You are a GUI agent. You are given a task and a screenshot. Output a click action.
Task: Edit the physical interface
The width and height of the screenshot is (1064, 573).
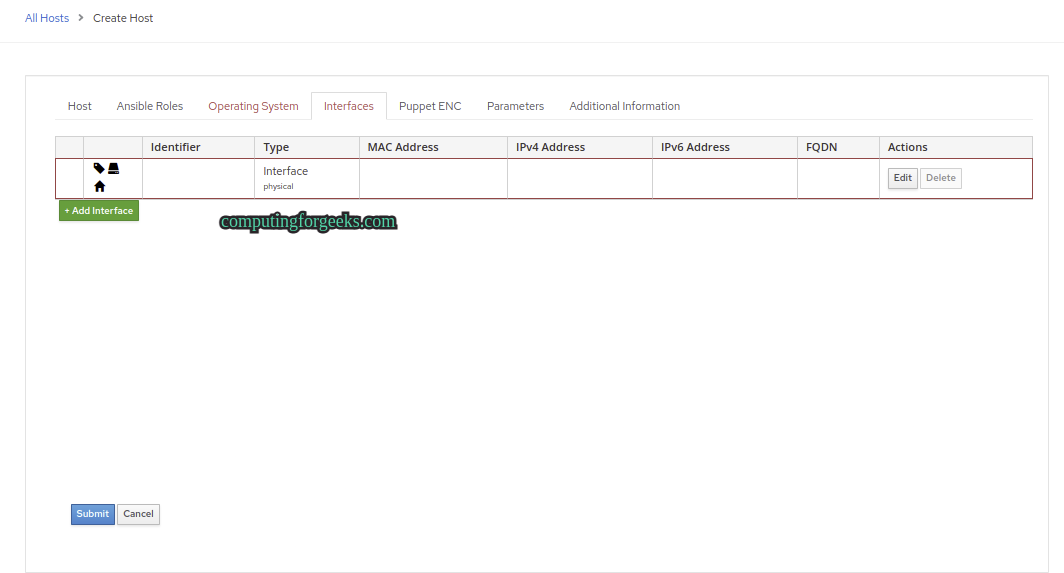tap(902, 178)
